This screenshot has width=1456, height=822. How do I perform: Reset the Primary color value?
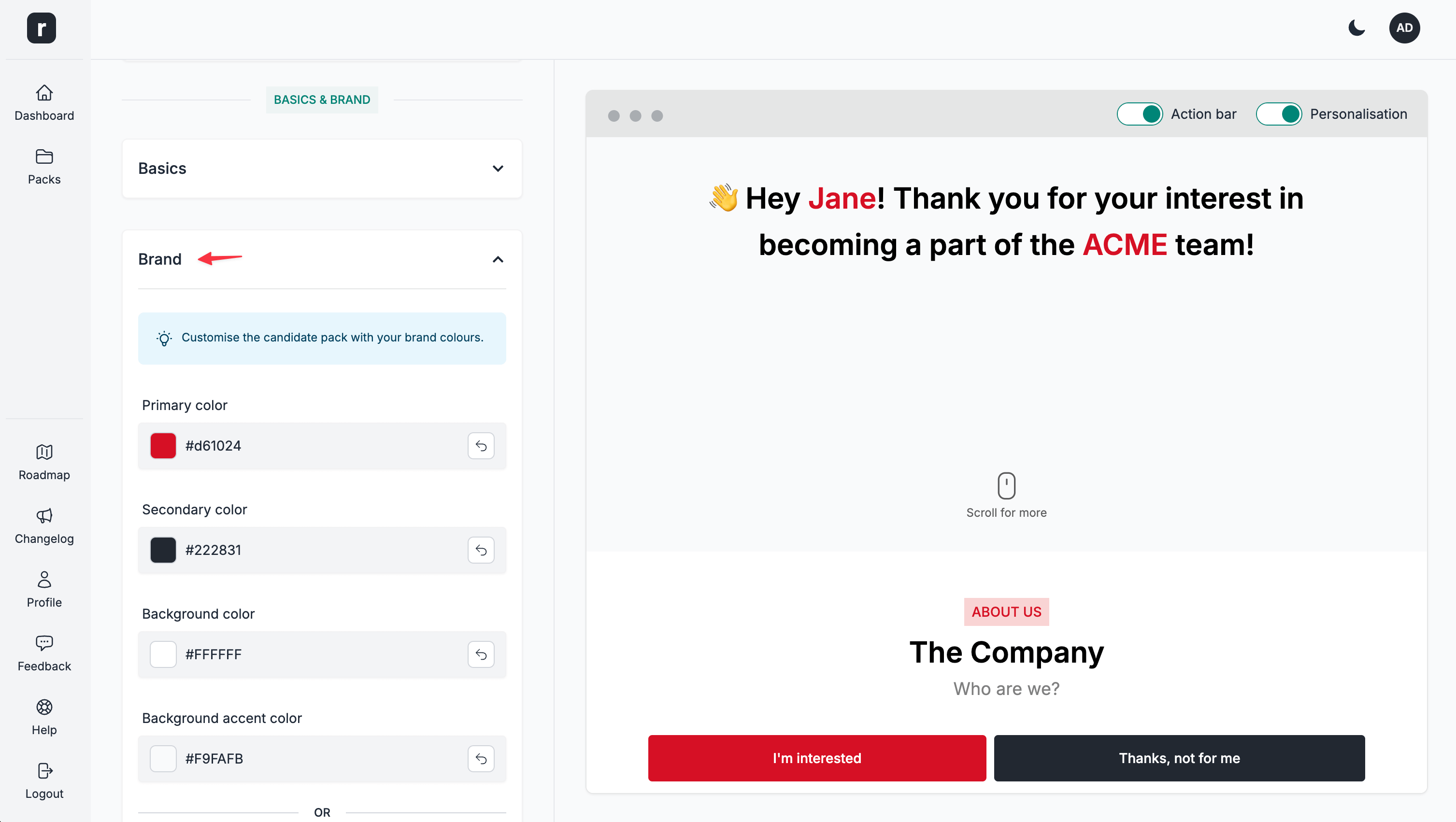point(481,446)
